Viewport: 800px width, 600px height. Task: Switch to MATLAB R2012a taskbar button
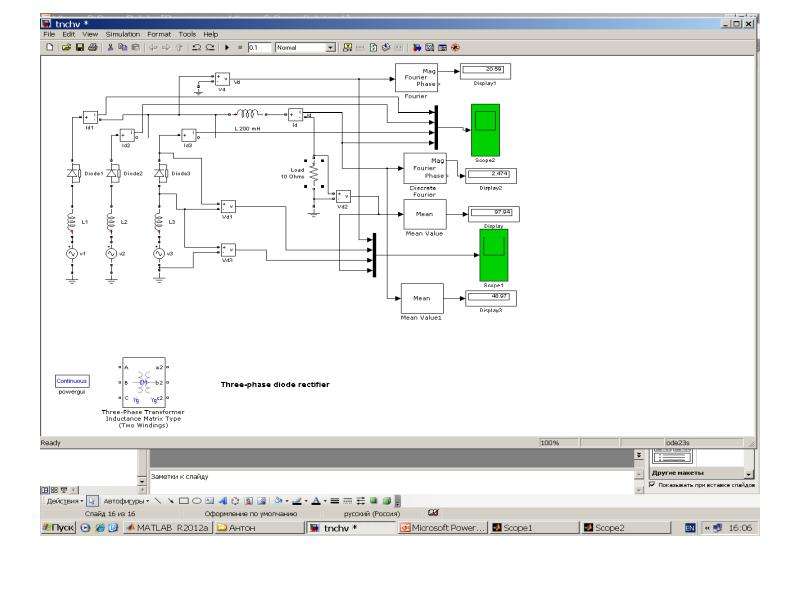pos(168,528)
